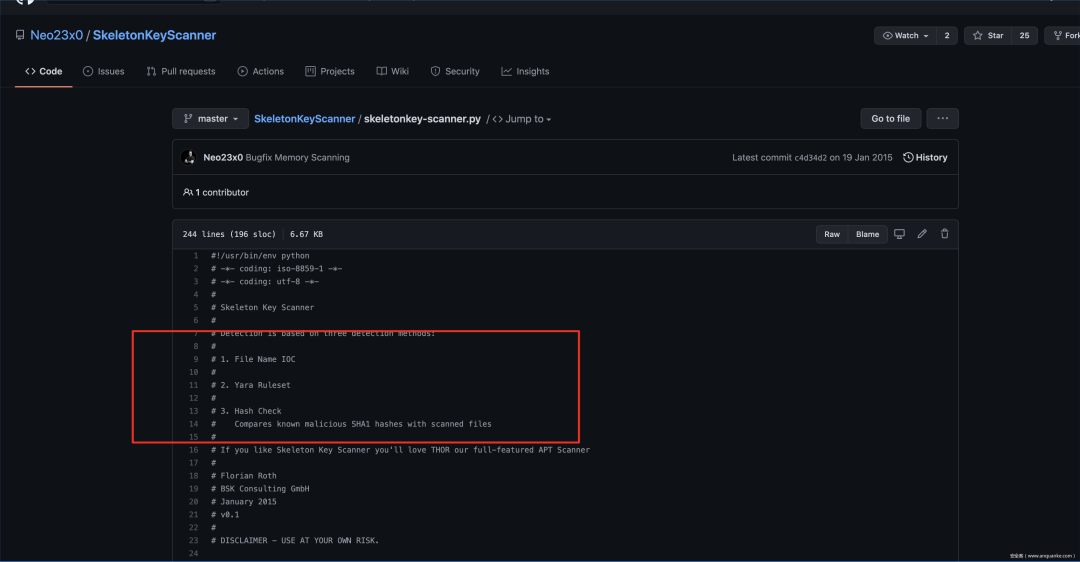Delete this file with the trash icon

click(944, 234)
